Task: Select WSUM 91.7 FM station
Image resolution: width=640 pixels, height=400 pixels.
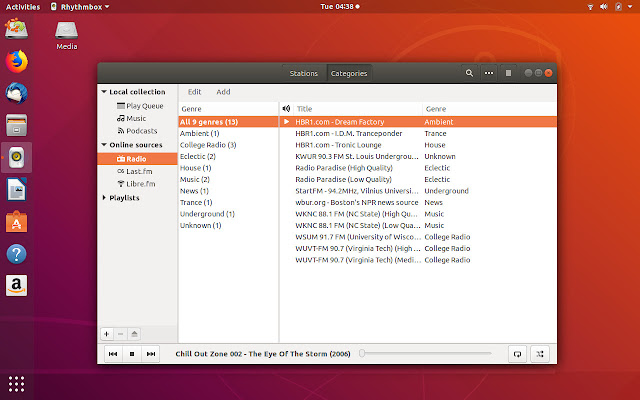Action: pyautogui.click(x=418, y=237)
